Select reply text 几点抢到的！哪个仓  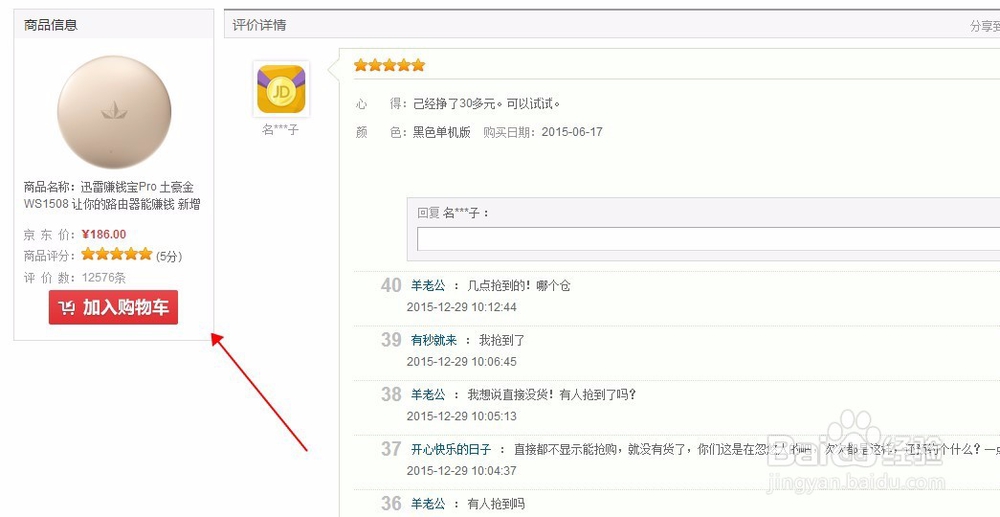coord(518,286)
